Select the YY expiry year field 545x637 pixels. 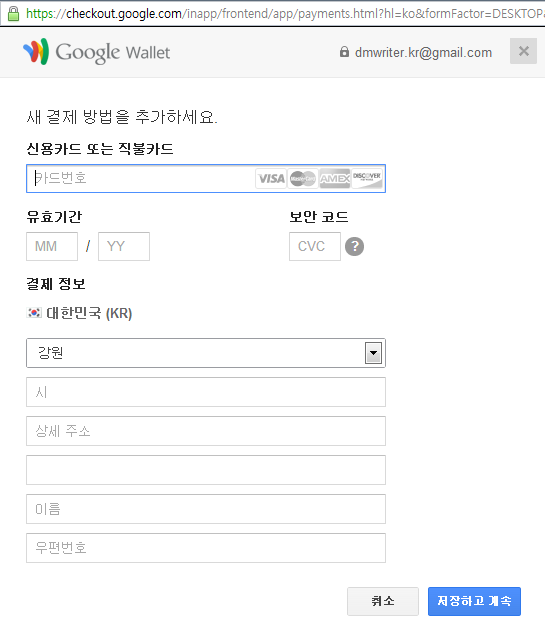click(124, 246)
